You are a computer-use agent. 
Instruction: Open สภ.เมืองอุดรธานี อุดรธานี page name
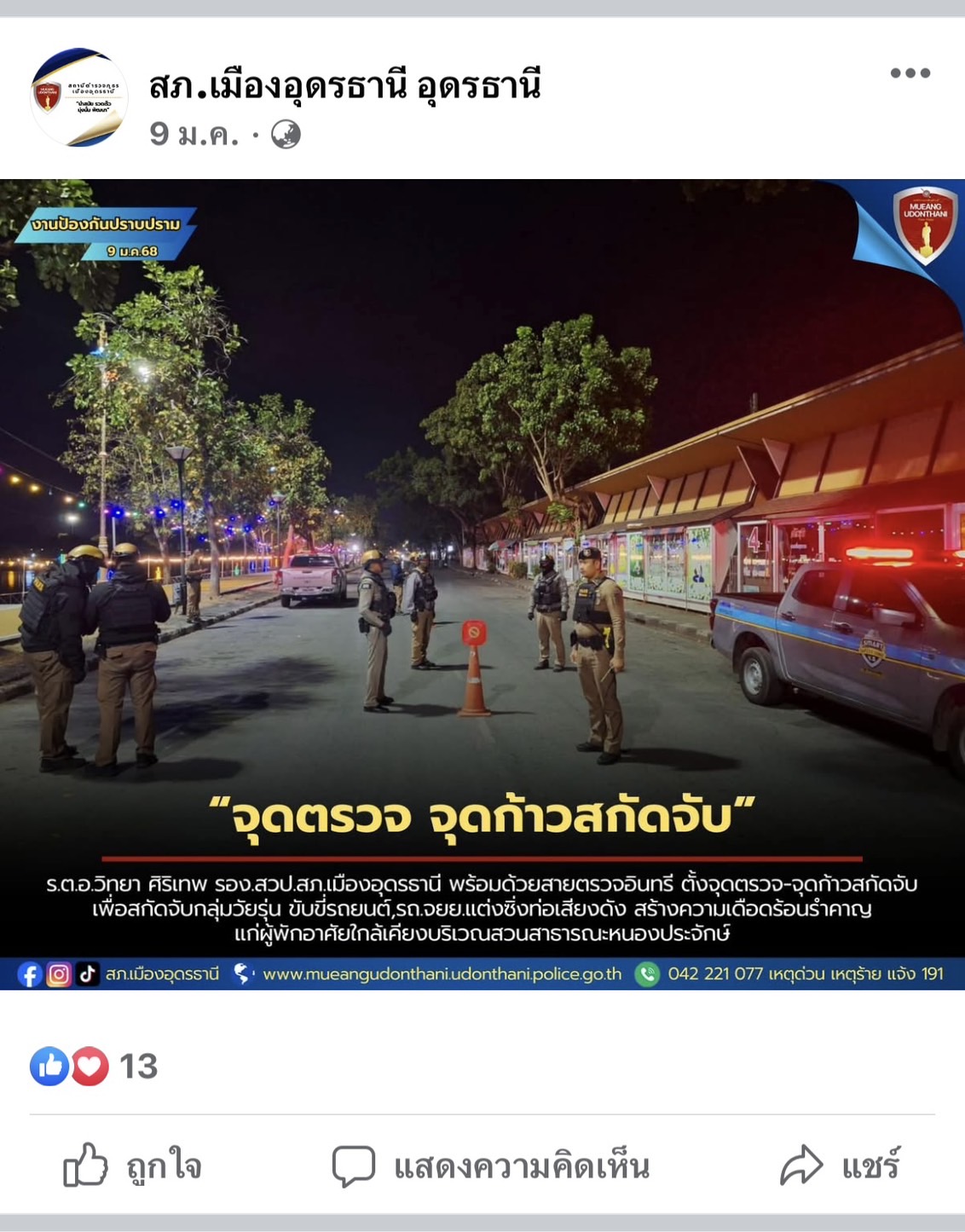coord(345,86)
